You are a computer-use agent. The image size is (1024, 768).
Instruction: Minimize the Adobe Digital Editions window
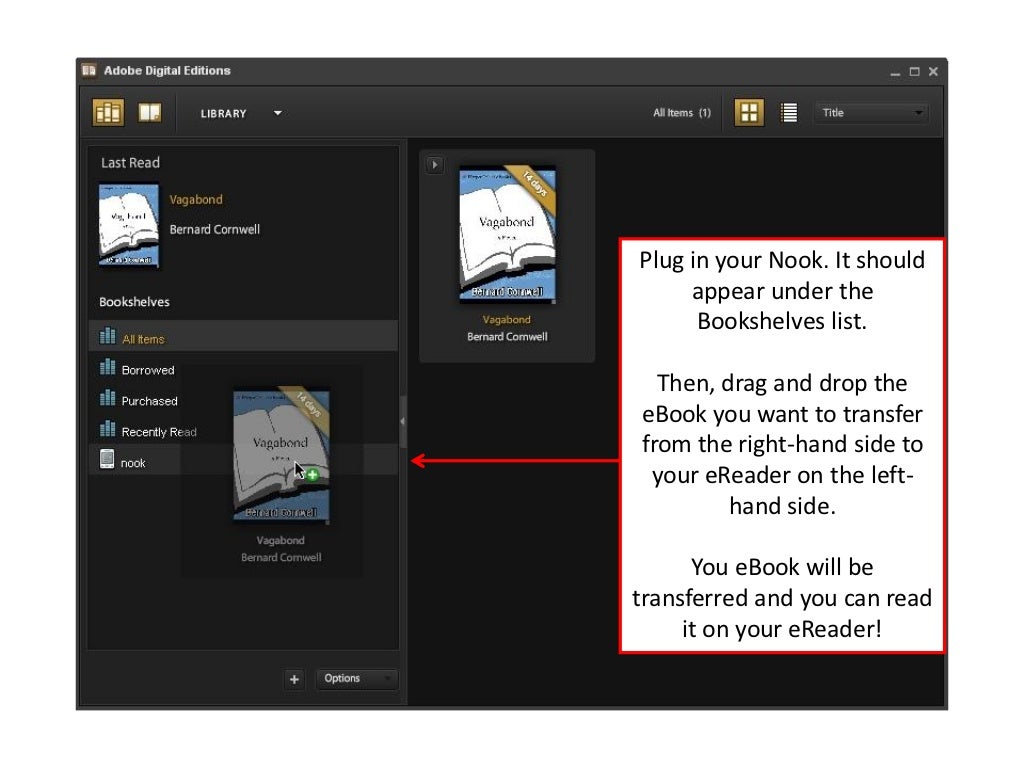click(895, 72)
